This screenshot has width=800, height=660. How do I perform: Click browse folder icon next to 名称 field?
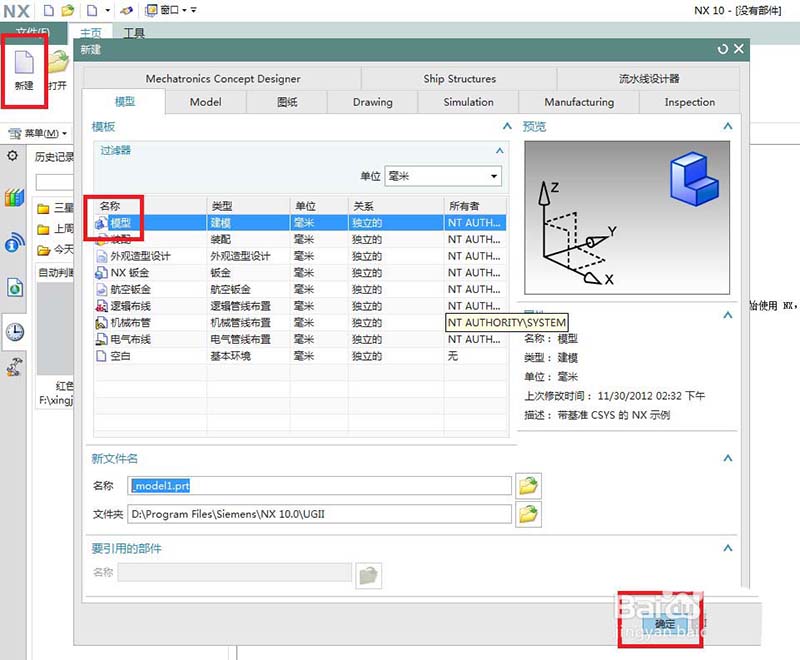pyautogui.click(x=528, y=485)
